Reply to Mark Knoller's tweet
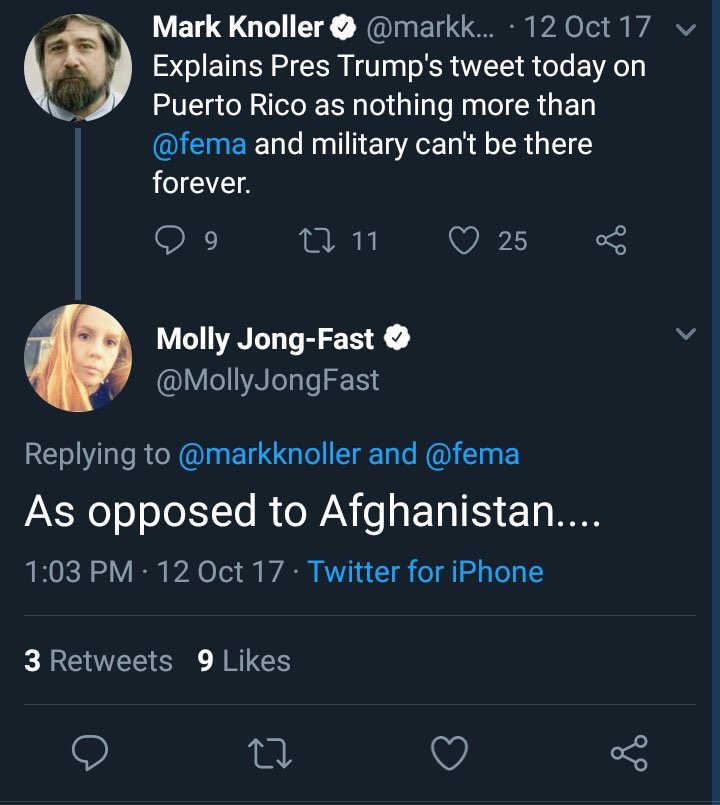The width and height of the screenshot is (720, 805). (x=169, y=240)
